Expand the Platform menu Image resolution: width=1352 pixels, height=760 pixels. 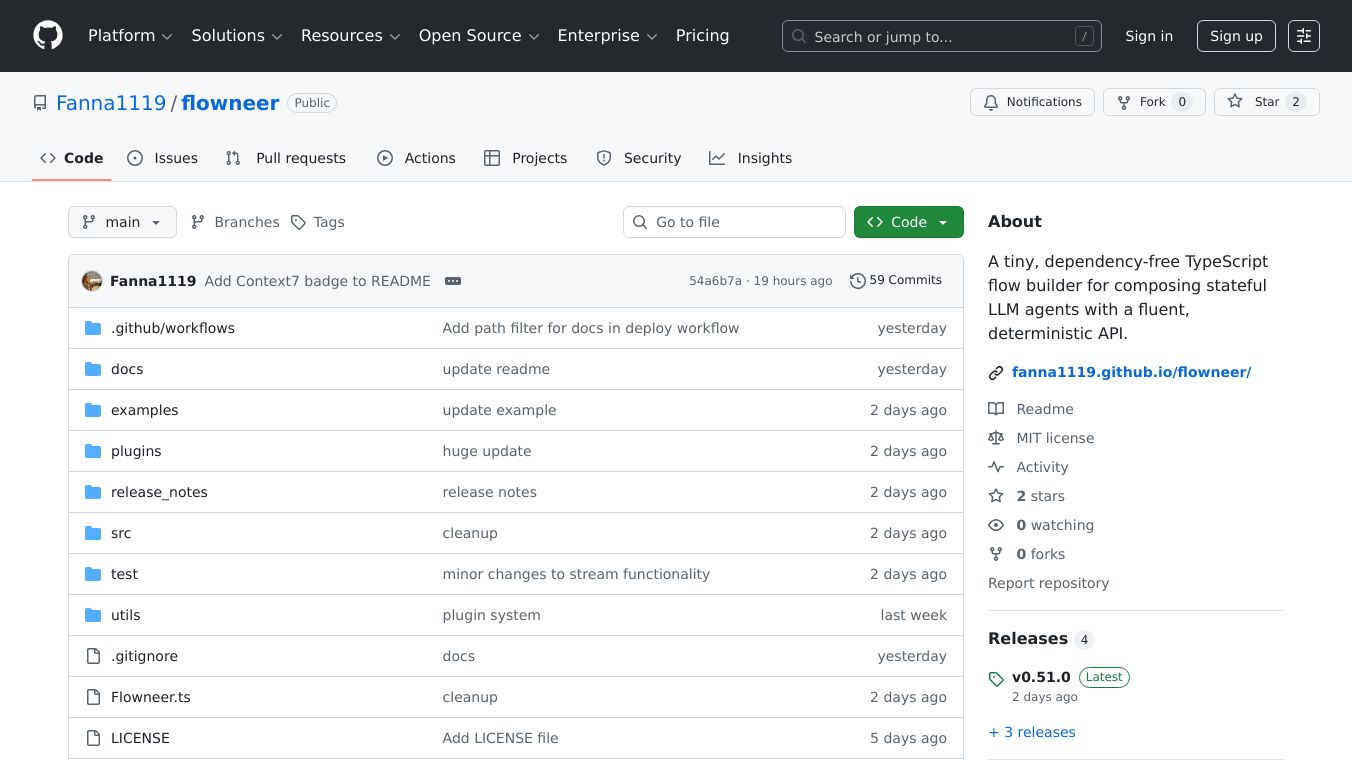pos(130,36)
